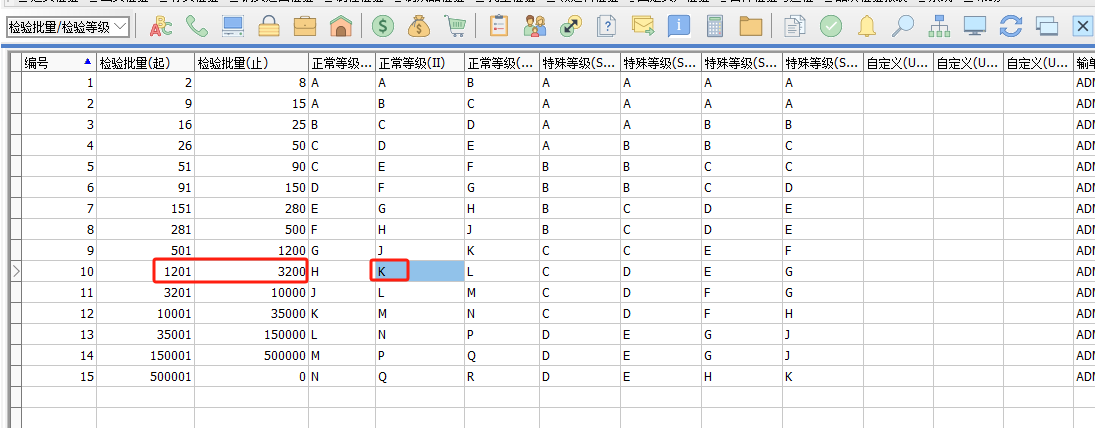This screenshot has width=1095, height=428.
Task: Click the 检验批量(起) column header
Action: pos(145,63)
